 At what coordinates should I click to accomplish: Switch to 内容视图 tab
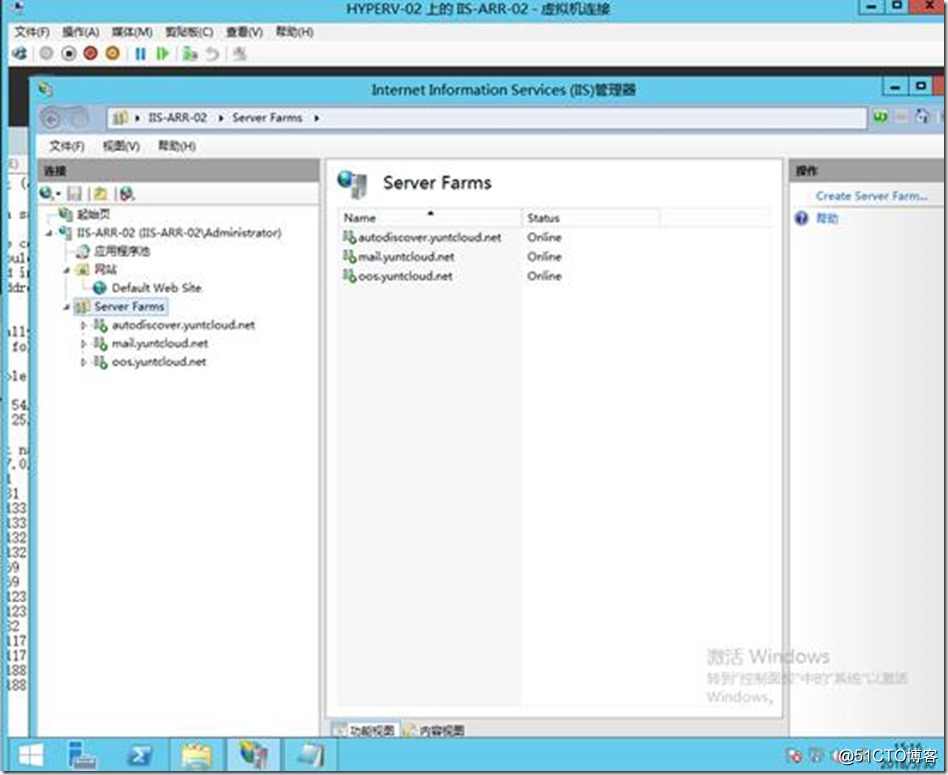[435, 730]
